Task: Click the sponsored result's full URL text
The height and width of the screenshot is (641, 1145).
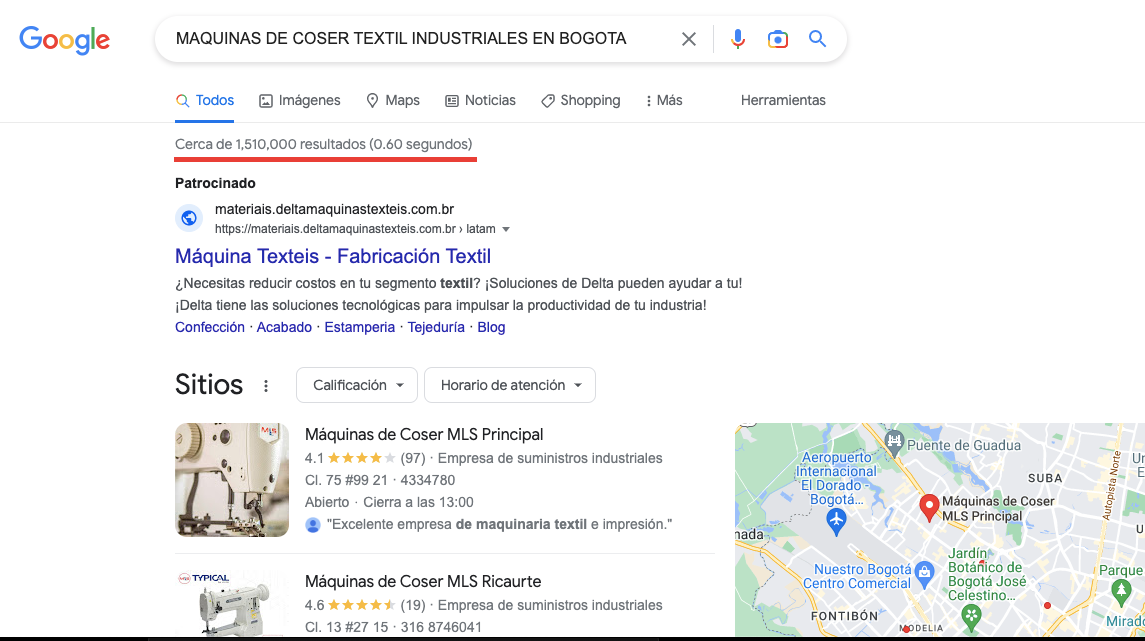Action: pyautogui.click(x=355, y=229)
